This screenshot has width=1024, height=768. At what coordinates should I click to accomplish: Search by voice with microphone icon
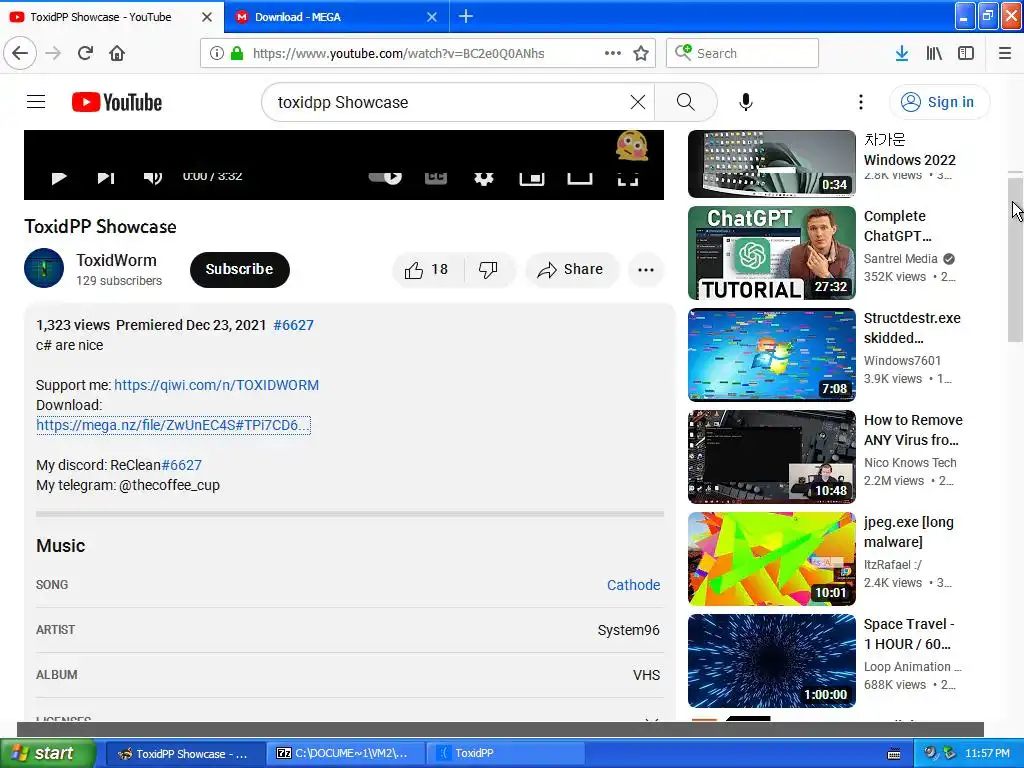point(746,102)
